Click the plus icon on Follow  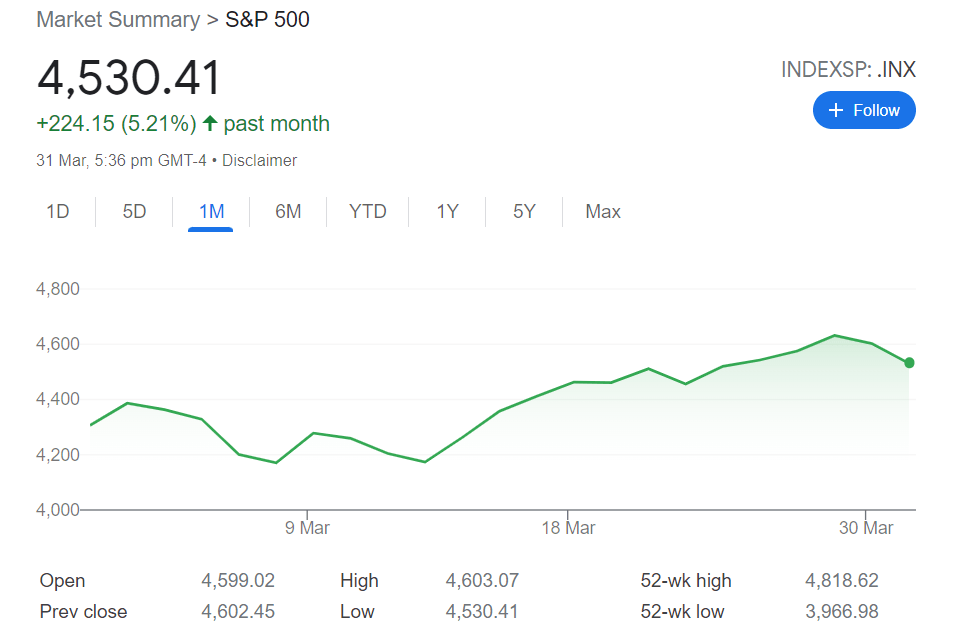pos(837,110)
